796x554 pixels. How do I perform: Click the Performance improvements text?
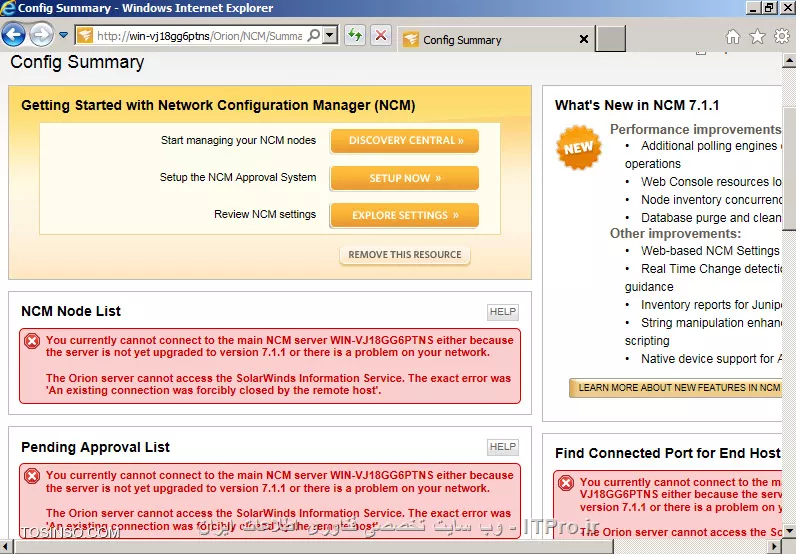[695, 129]
